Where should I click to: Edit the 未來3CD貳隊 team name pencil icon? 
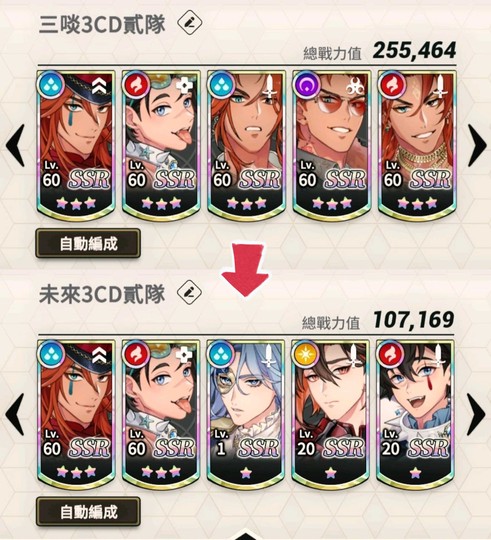189,292
